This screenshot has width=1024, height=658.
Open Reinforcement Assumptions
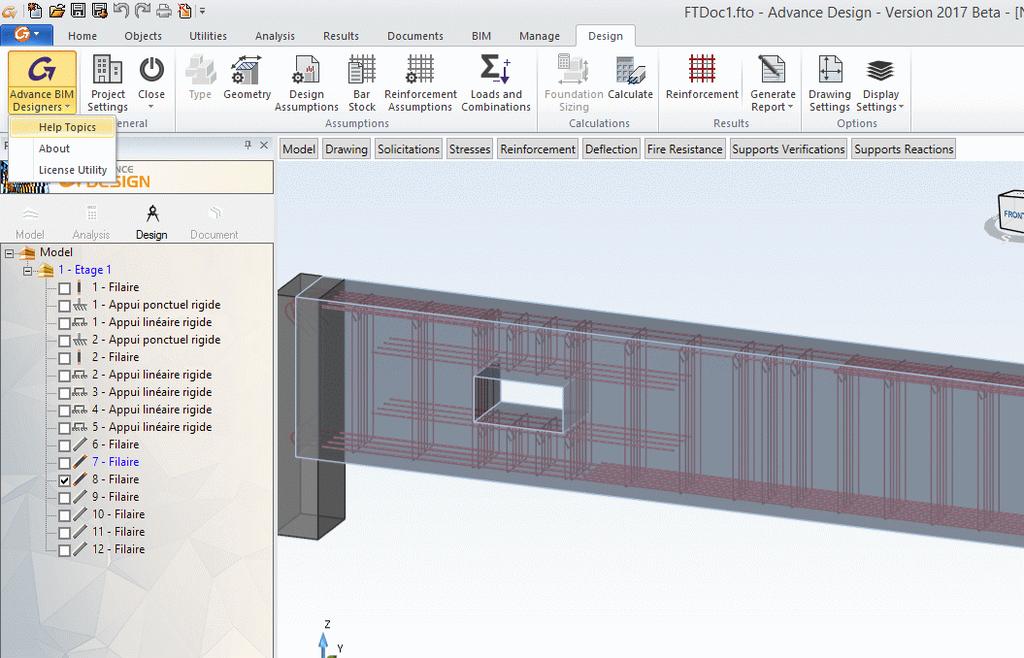coord(420,82)
